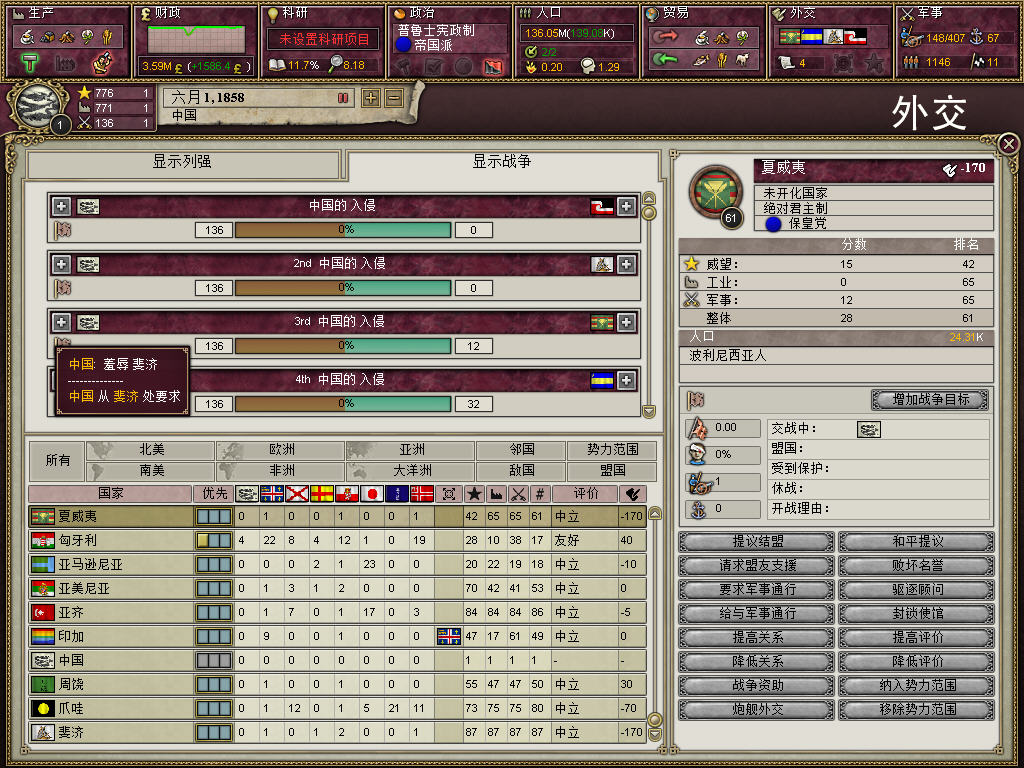The image size is (1024, 768).
Task: Toggle priority boxes for 爪哇 row
Action: pyautogui.click(x=214, y=709)
